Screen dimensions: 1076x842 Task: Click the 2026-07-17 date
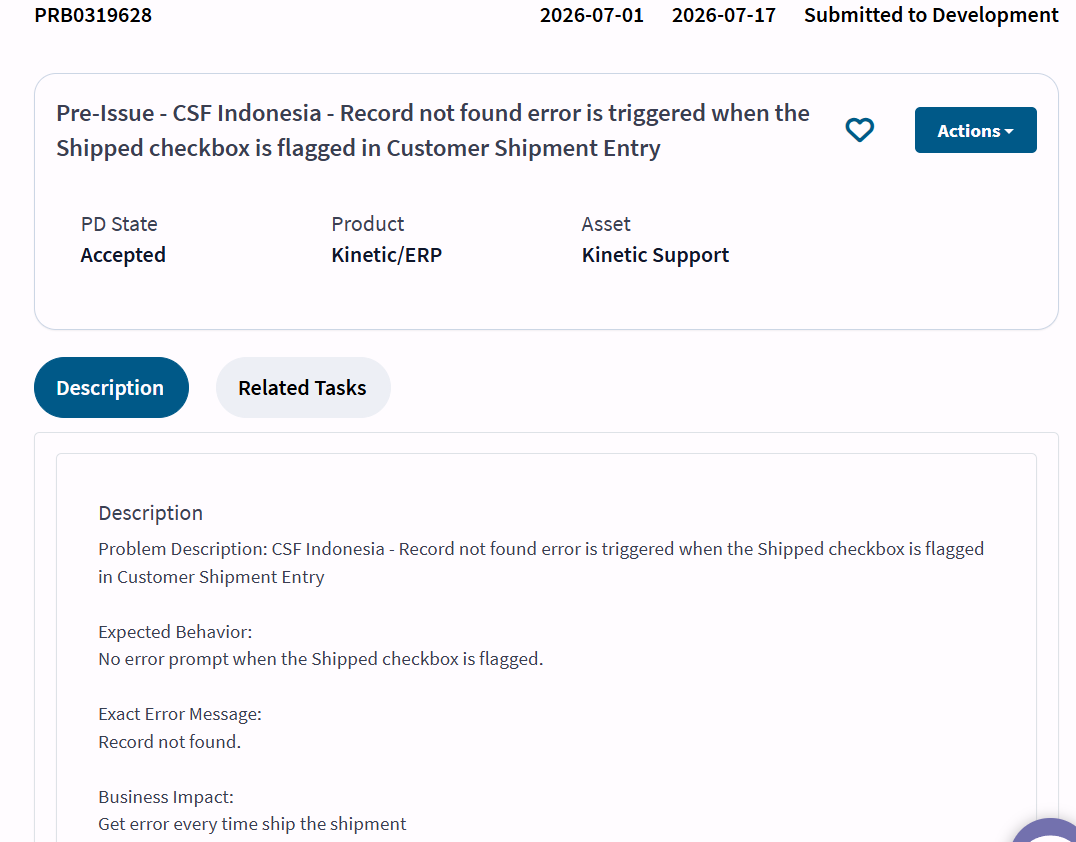tap(723, 15)
